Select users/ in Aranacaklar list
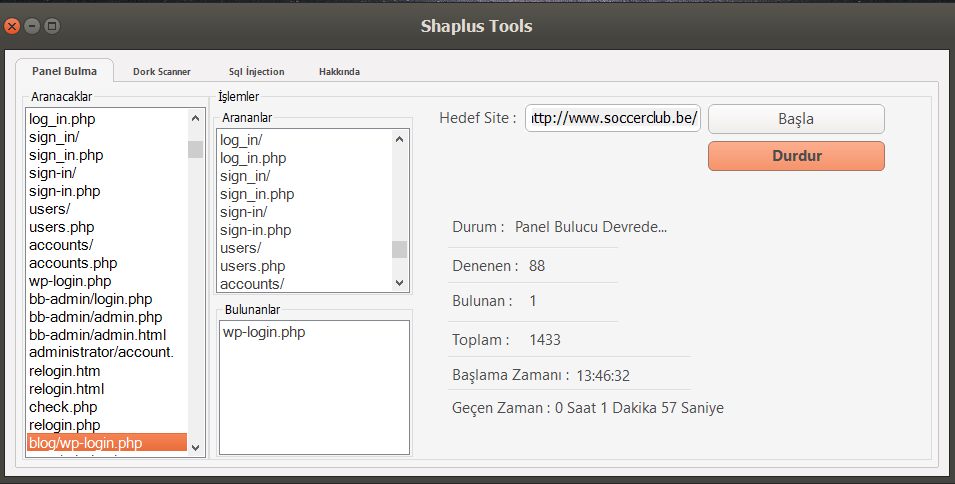 point(107,209)
